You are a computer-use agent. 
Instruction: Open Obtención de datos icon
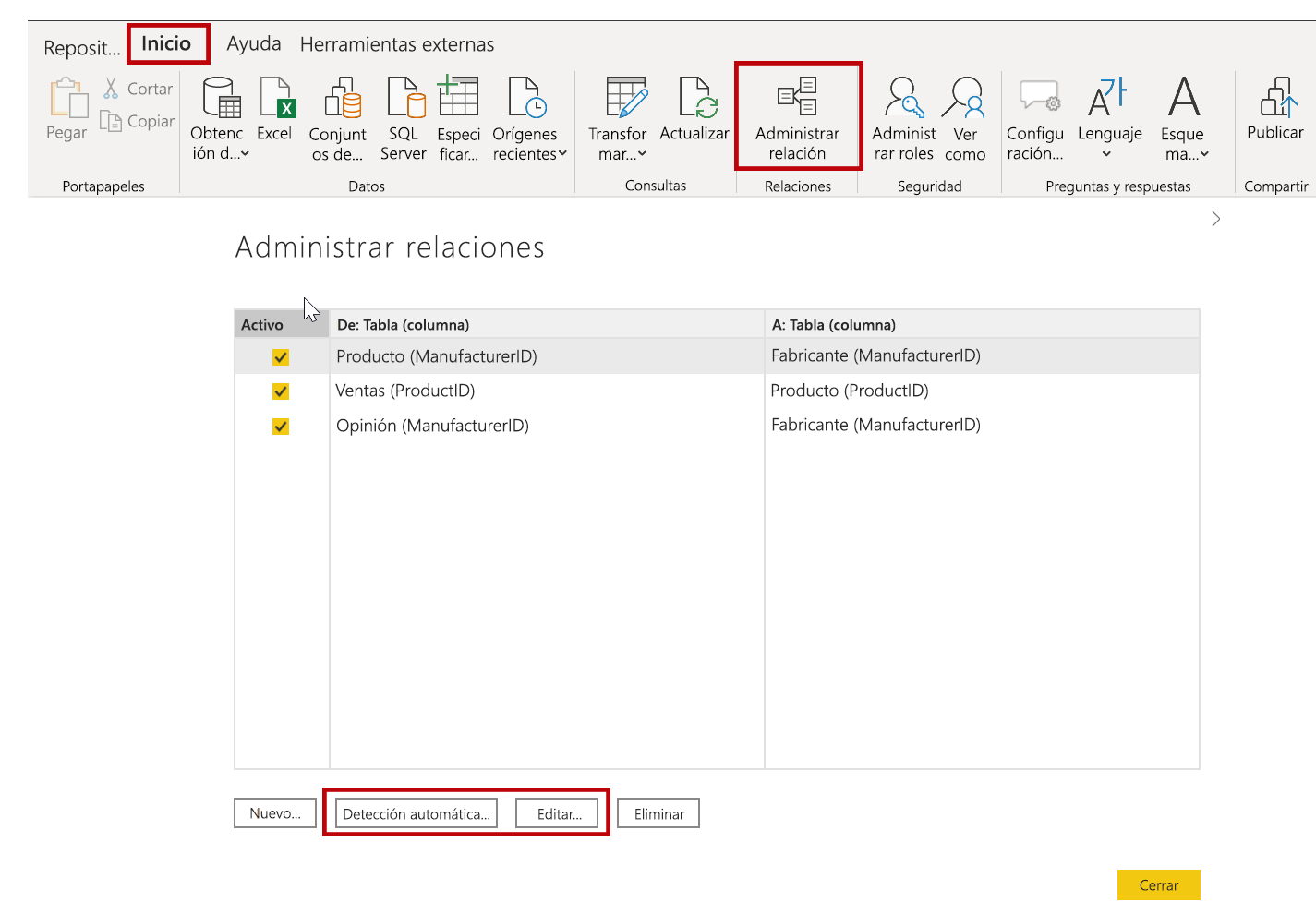pos(222,97)
